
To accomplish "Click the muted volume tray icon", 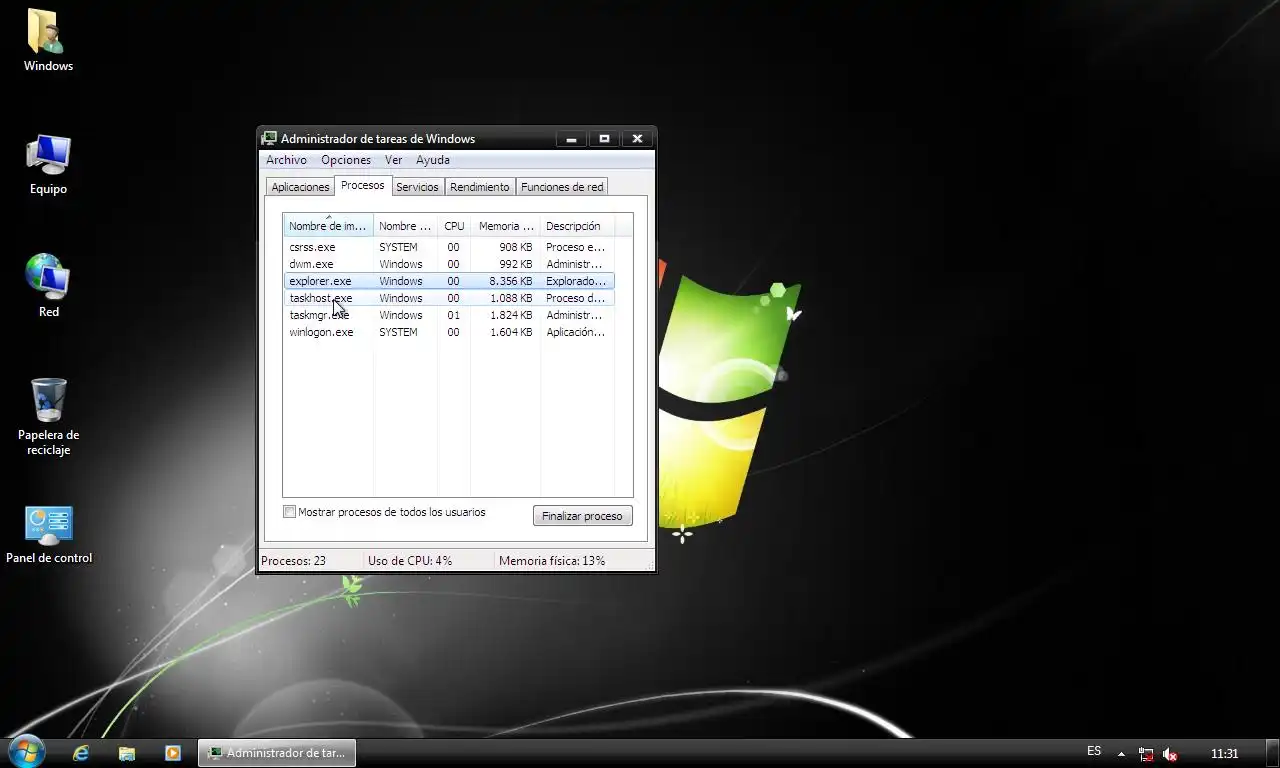I will tap(1169, 754).
